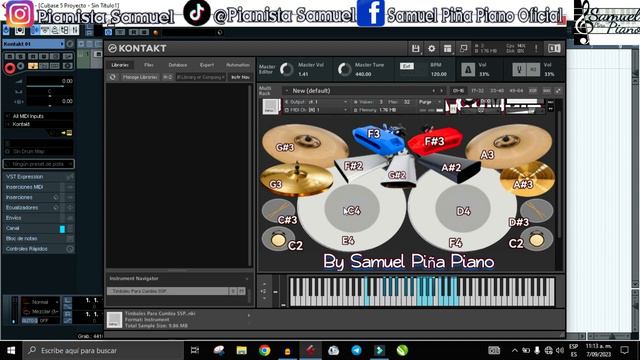Switch to the Libraries tab
Screen dimensions: 640x360
click(120, 65)
